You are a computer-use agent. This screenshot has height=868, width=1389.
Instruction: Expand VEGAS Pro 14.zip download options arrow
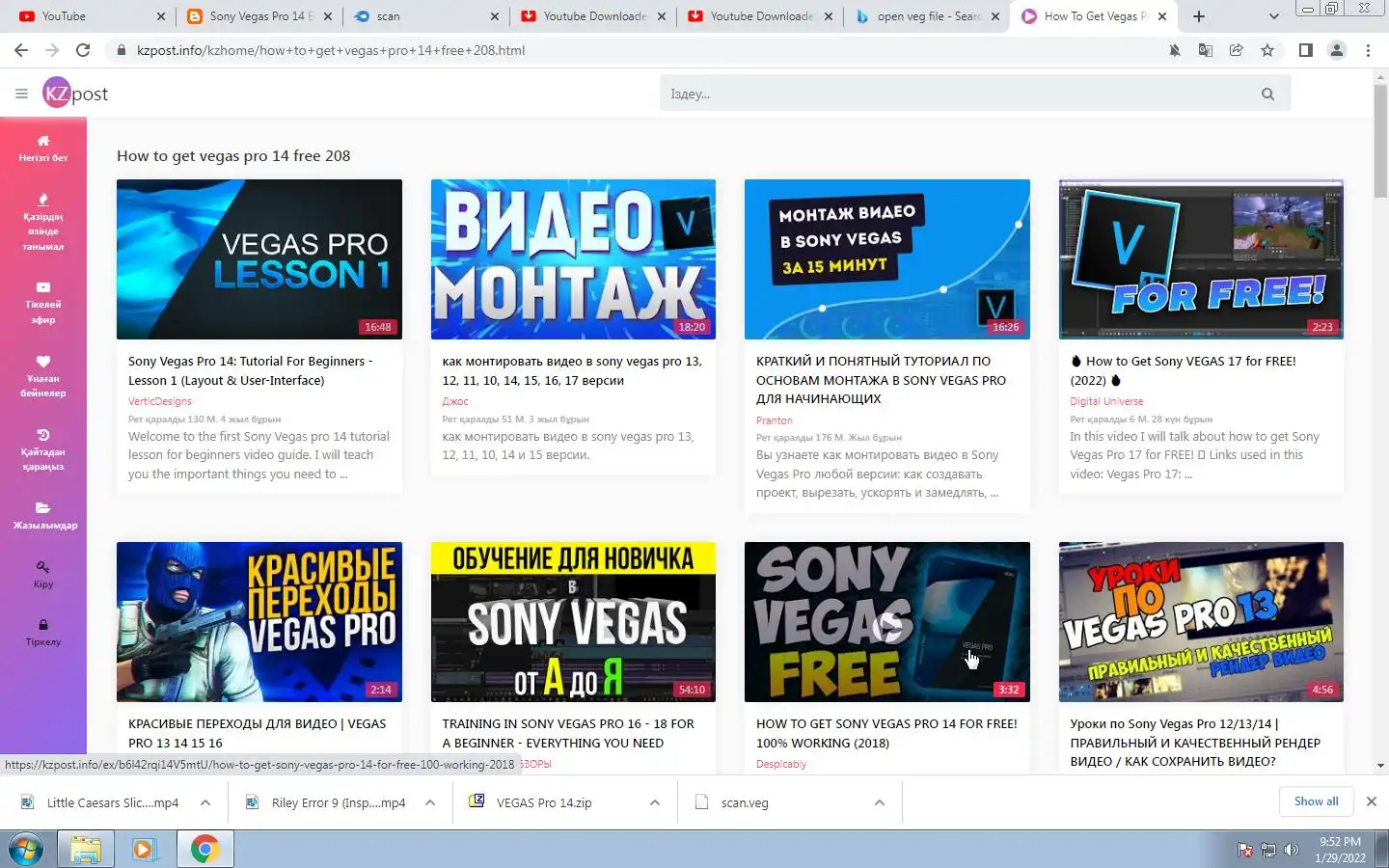(x=655, y=802)
